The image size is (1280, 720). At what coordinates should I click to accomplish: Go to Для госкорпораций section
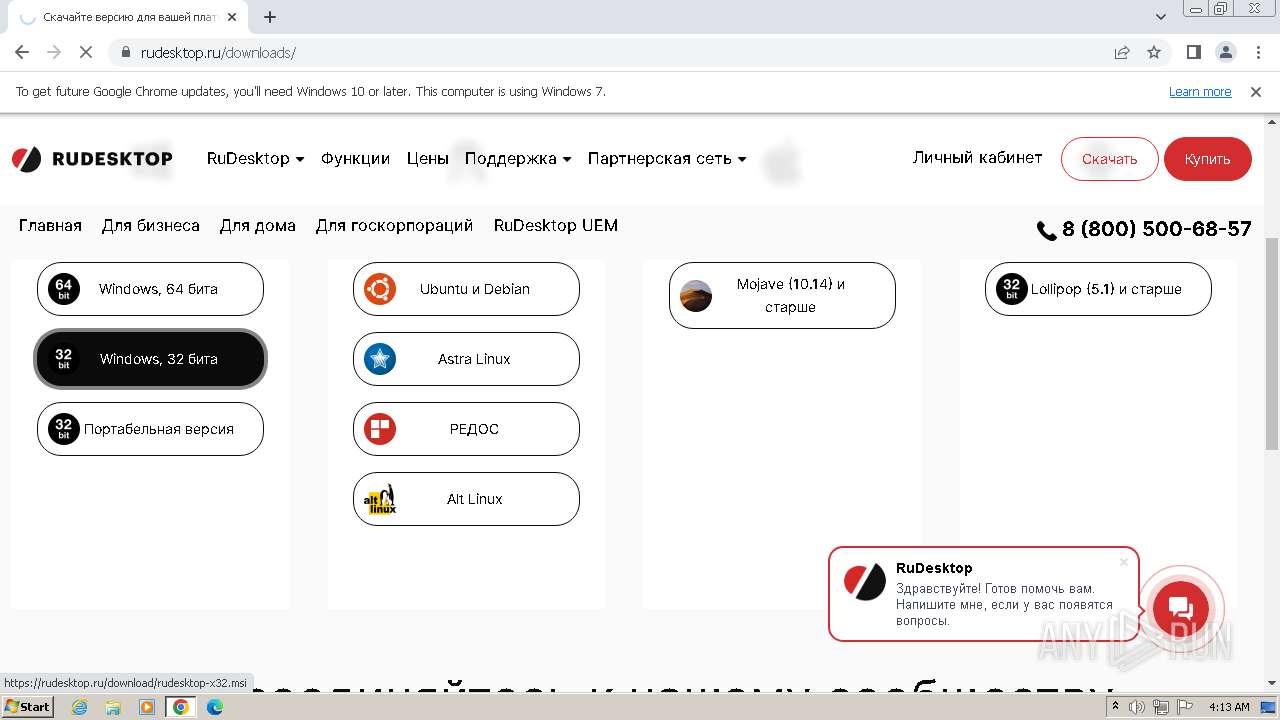394,225
